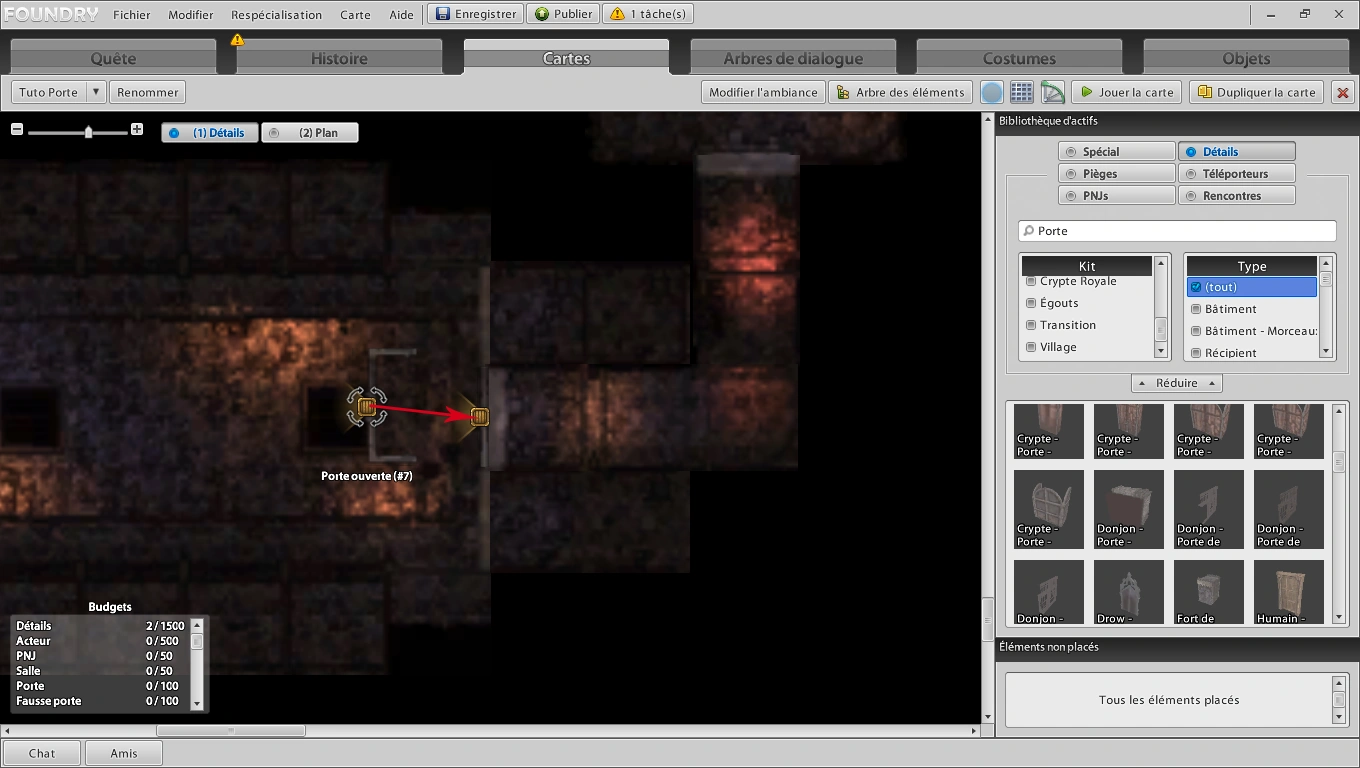Zoom out with the minus icon
Image resolution: width=1360 pixels, height=768 pixels.
pyautogui.click(x=17, y=129)
